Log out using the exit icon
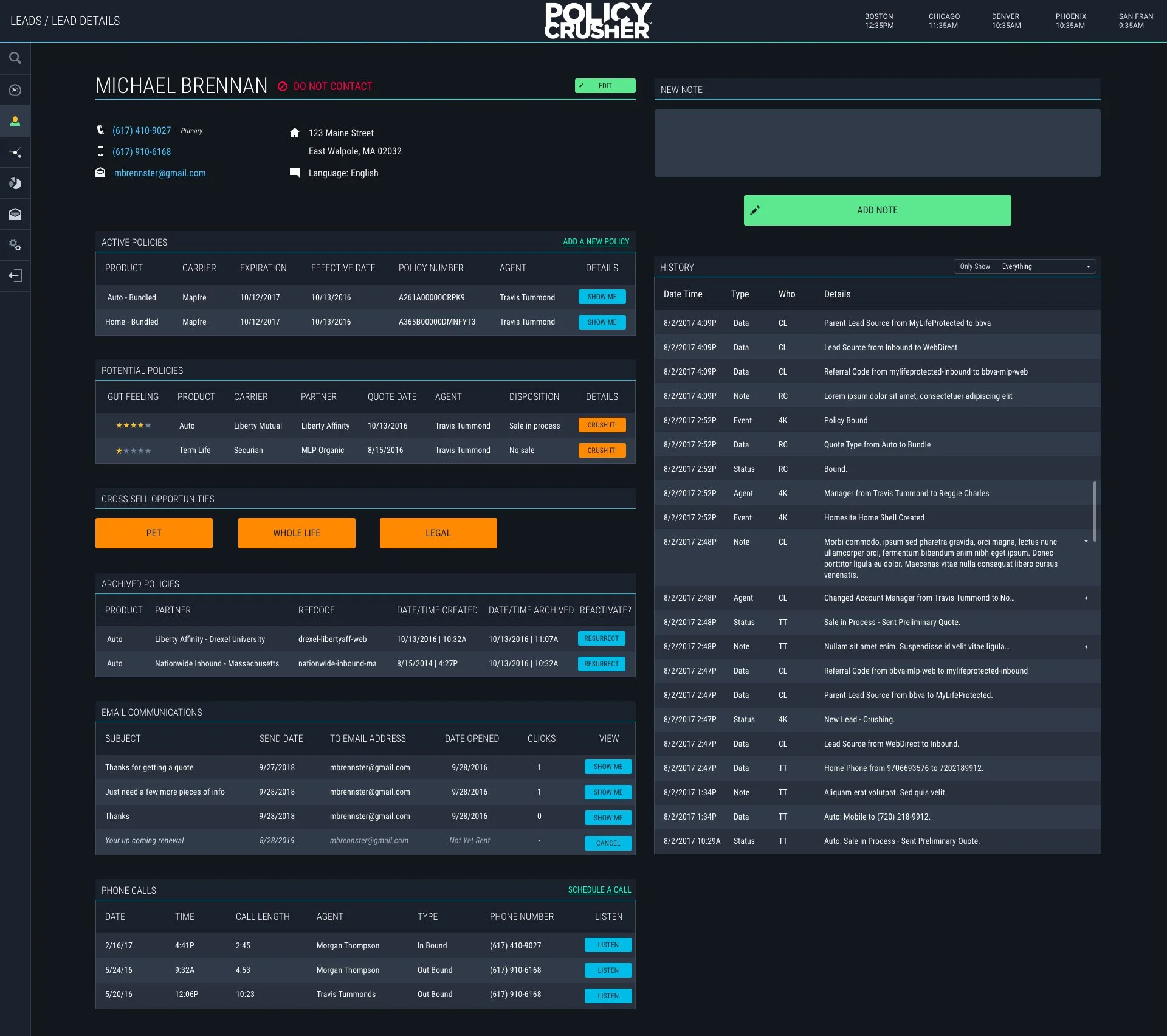Viewport: 1167px width, 1036px height. [x=15, y=275]
